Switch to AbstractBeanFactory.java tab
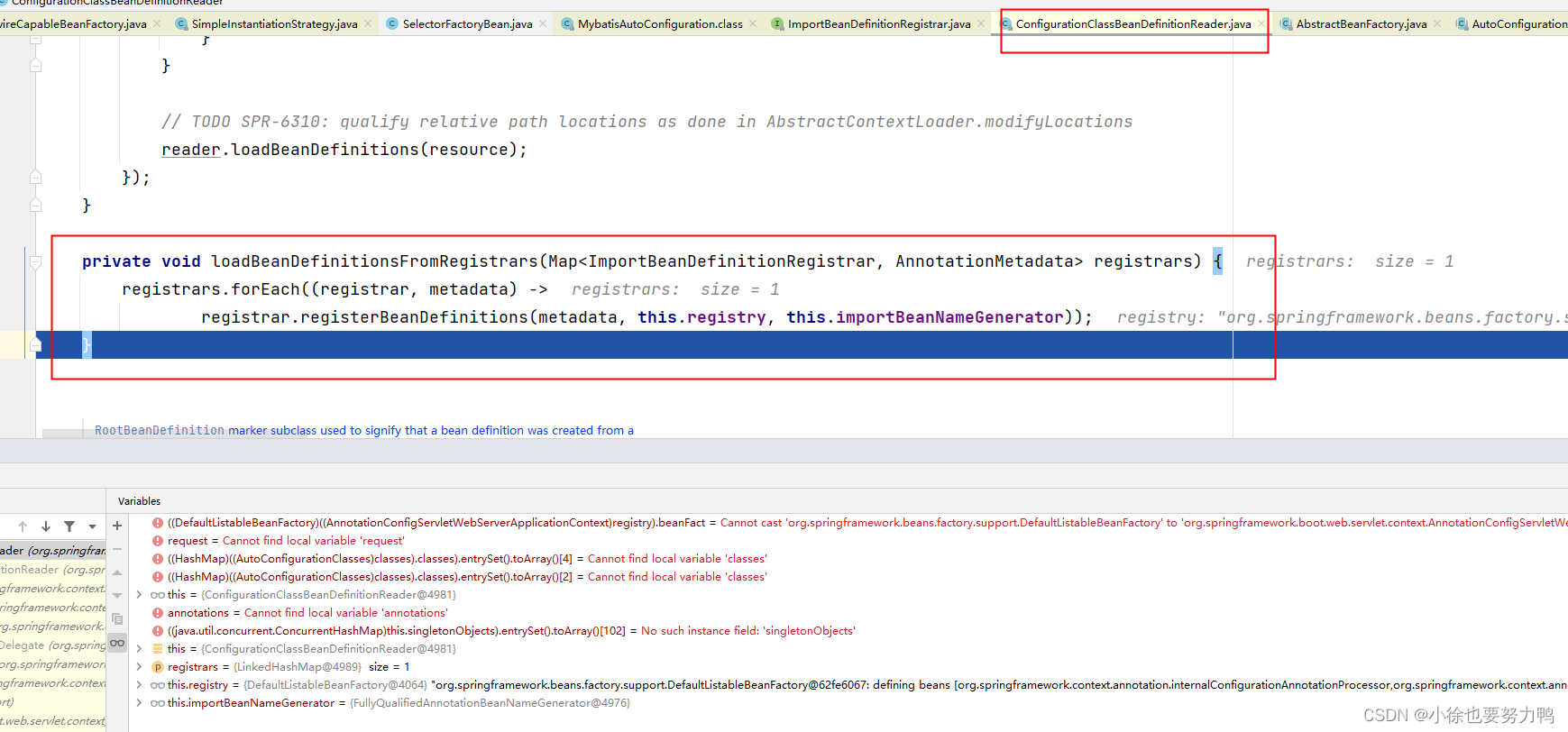The image size is (1568, 732). tap(1361, 24)
